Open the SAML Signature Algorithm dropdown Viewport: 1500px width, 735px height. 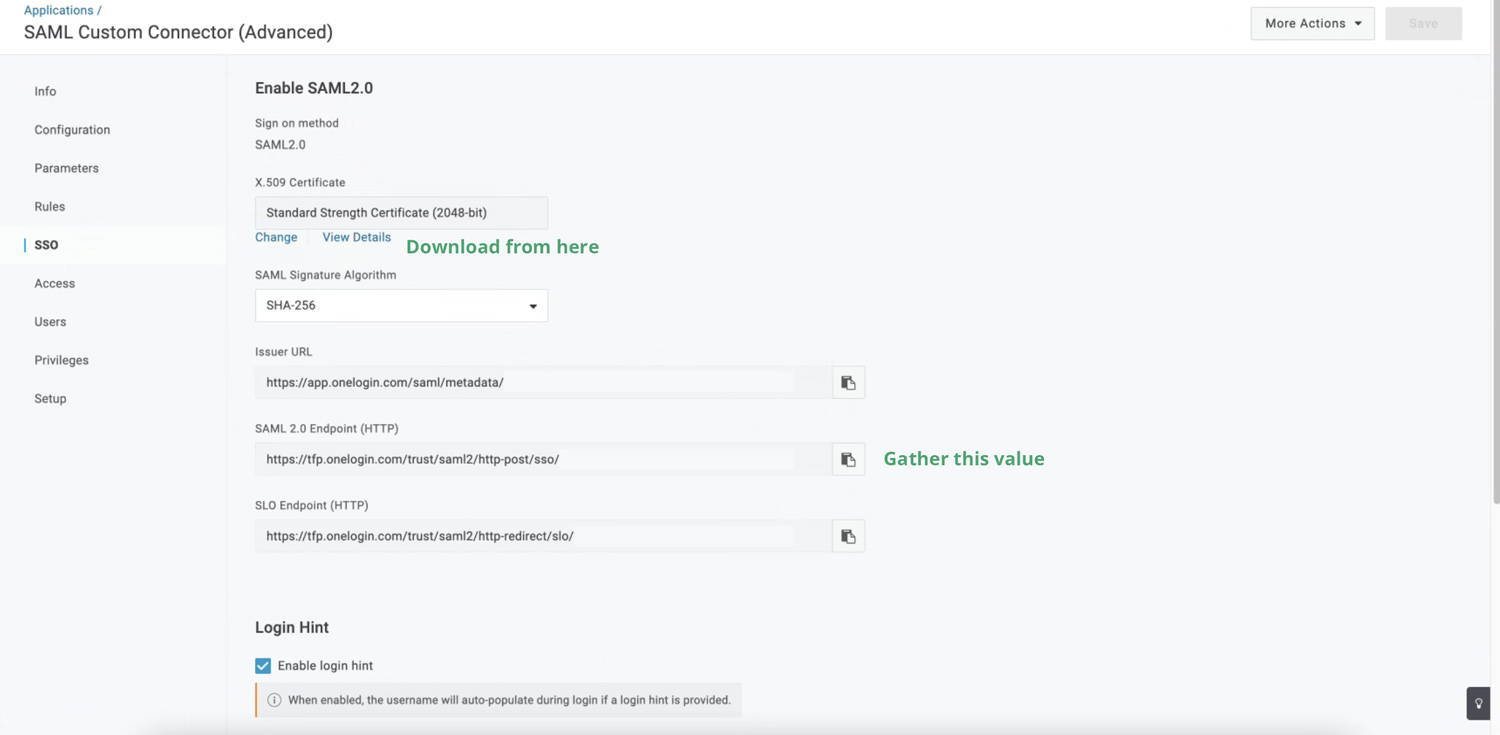[401, 306]
